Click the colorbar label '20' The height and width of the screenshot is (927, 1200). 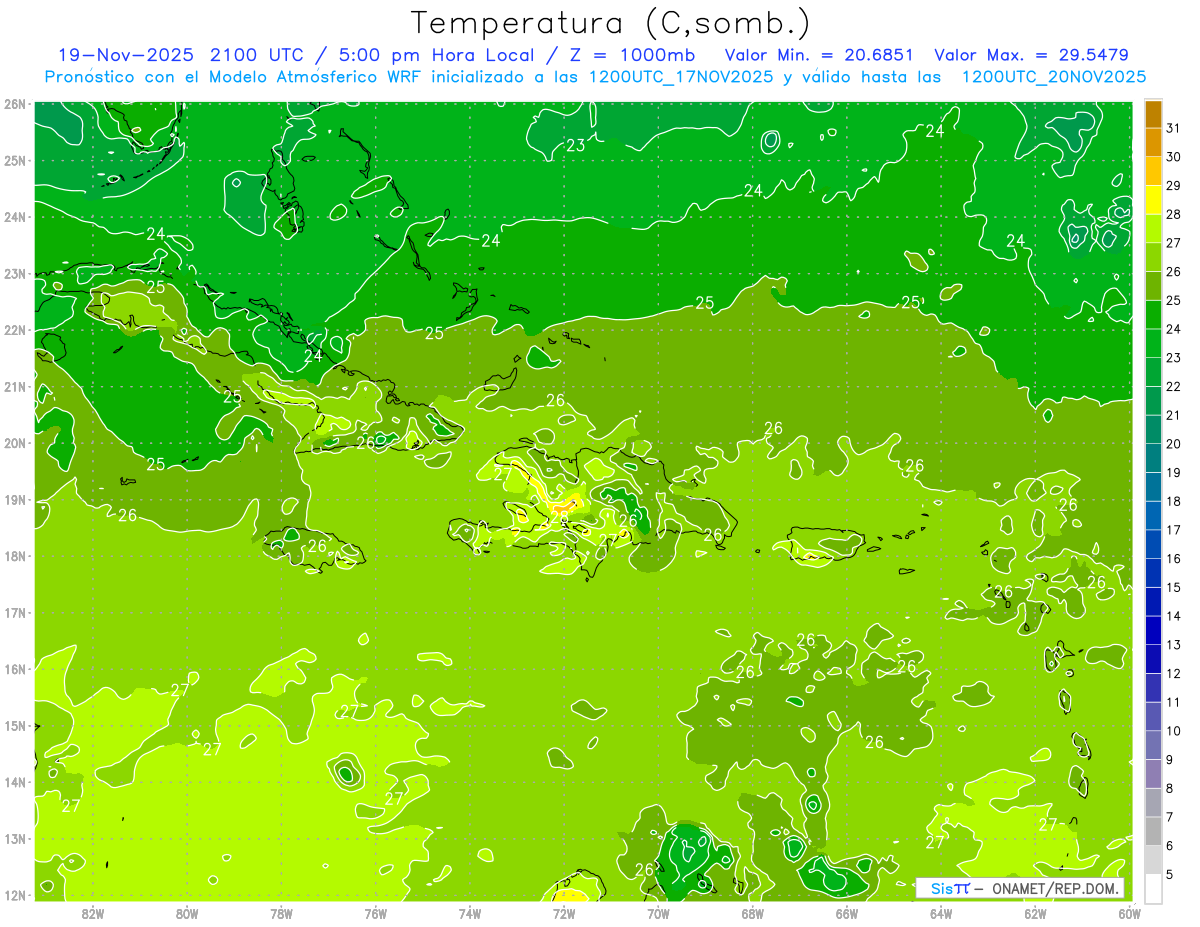tap(1174, 444)
